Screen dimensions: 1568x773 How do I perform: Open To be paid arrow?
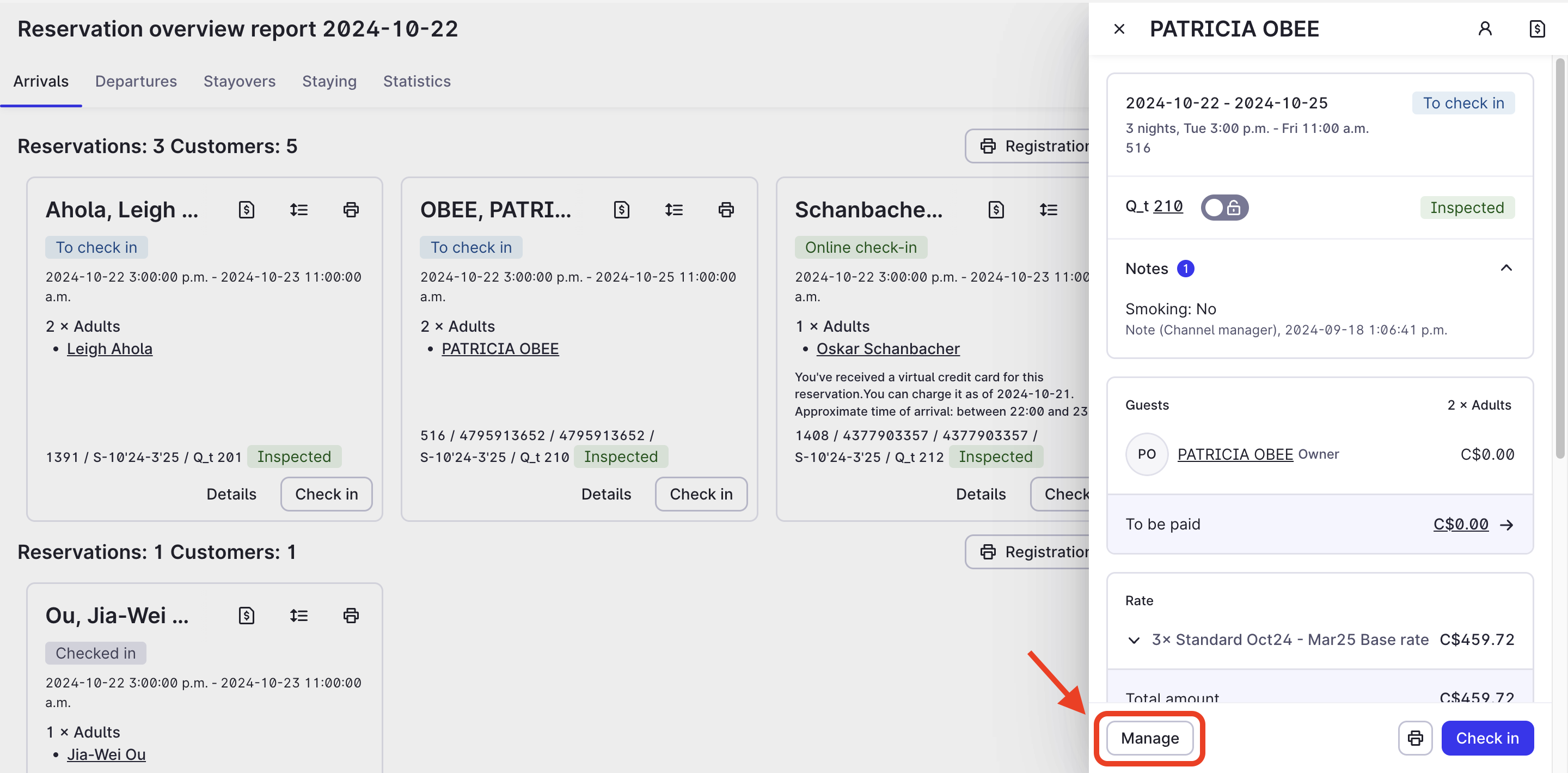1506,525
